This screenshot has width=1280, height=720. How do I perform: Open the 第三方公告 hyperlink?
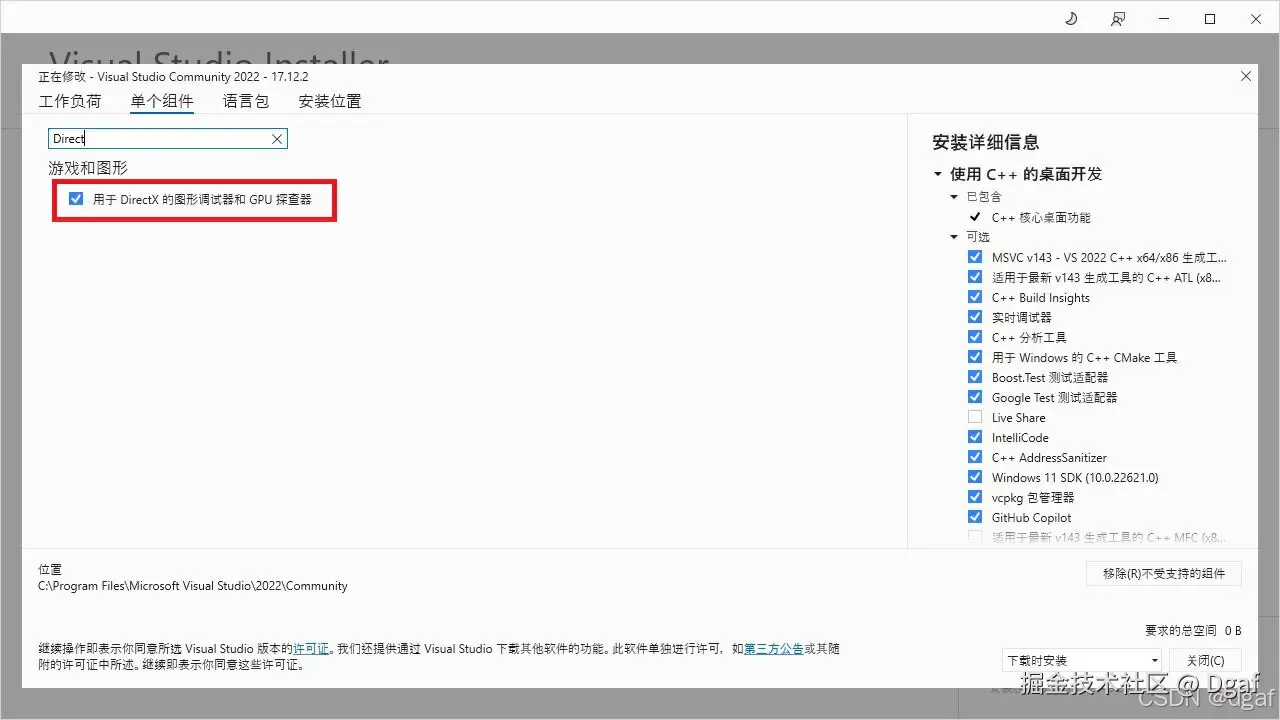[772, 648]
